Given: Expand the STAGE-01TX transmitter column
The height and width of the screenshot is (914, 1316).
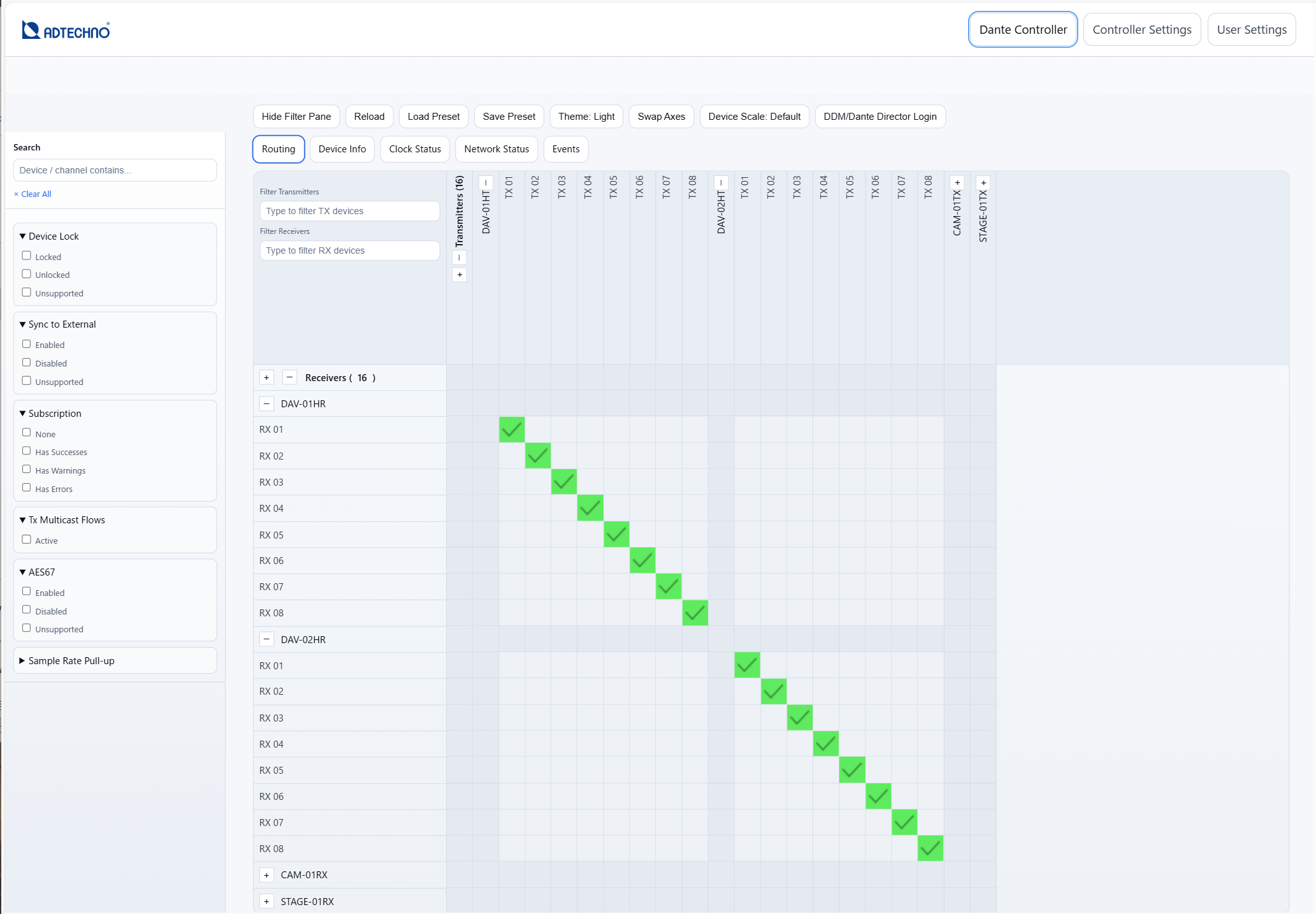Looking at the screenshot, I should pyautogui.click(x=983, y=183).
